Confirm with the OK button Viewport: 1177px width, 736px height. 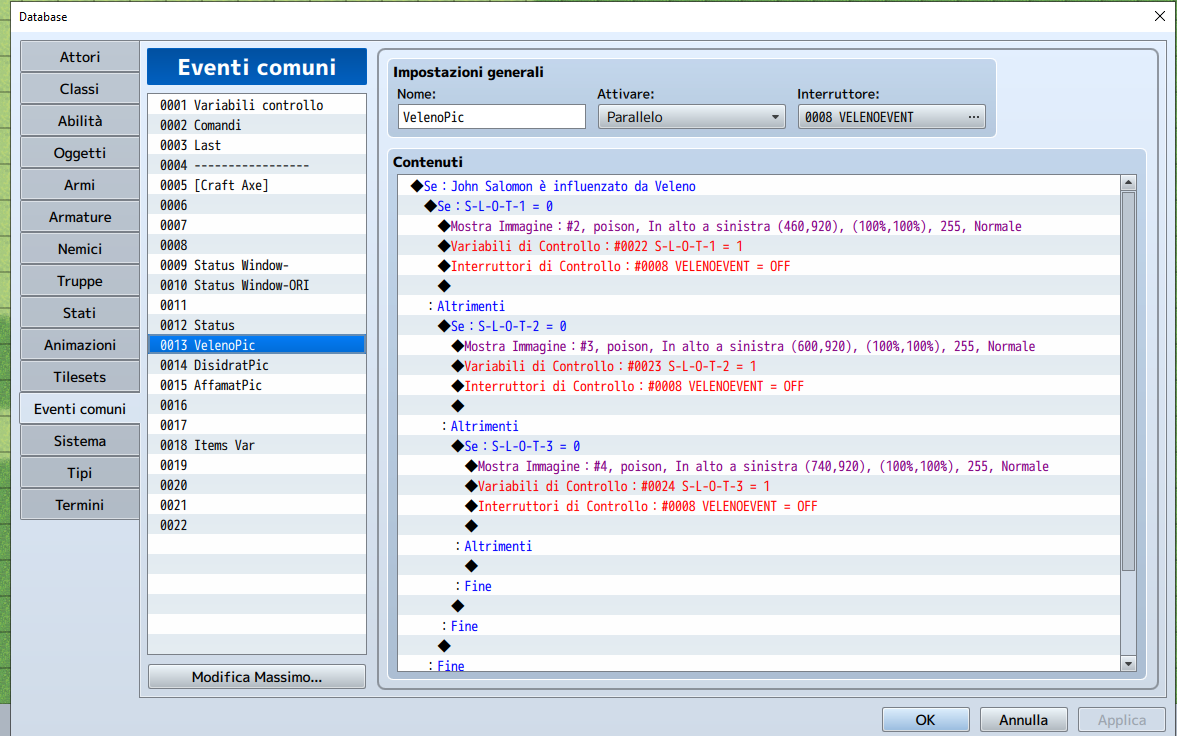point(926,719)
